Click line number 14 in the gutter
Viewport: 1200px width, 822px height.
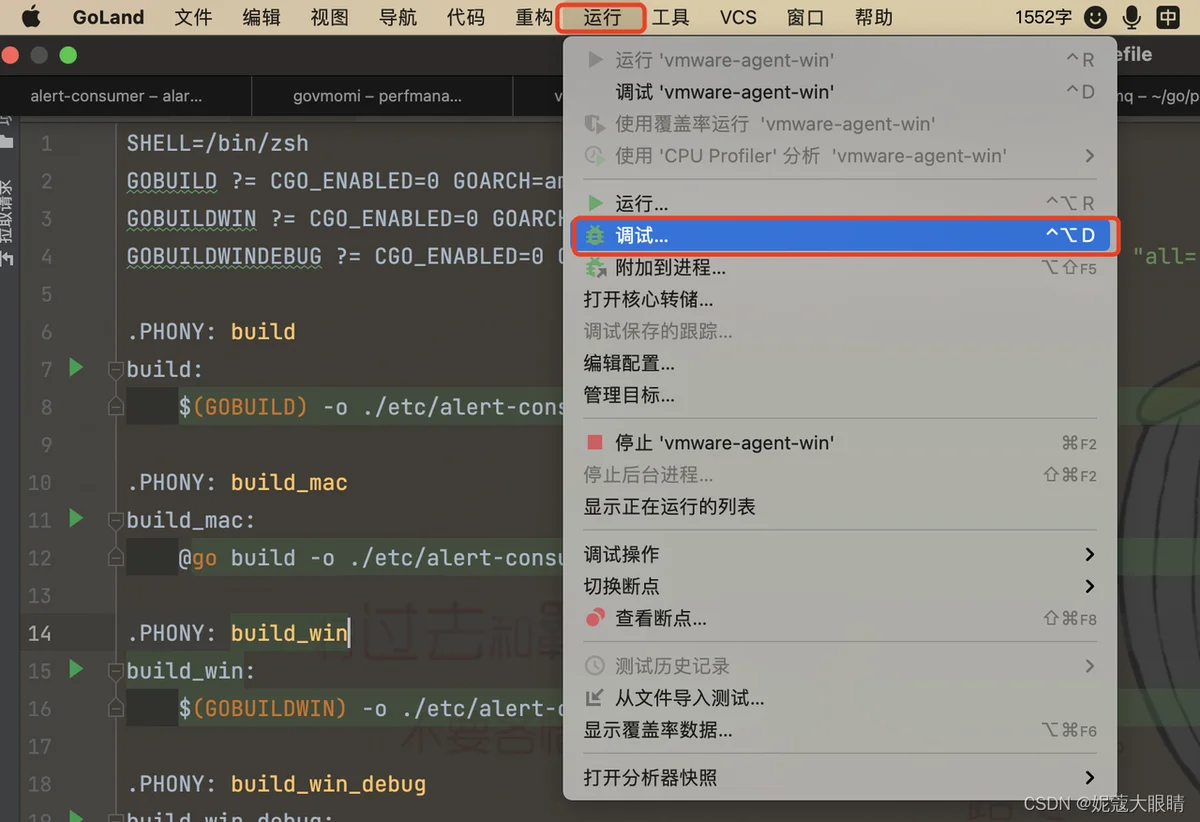point(40,633)
